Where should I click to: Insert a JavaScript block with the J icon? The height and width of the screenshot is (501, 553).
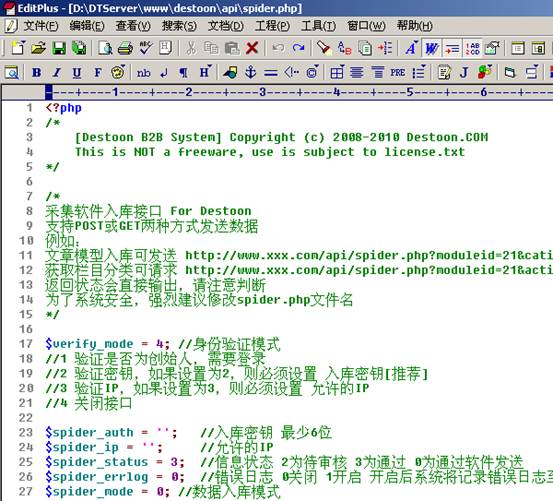click(464, 73)
